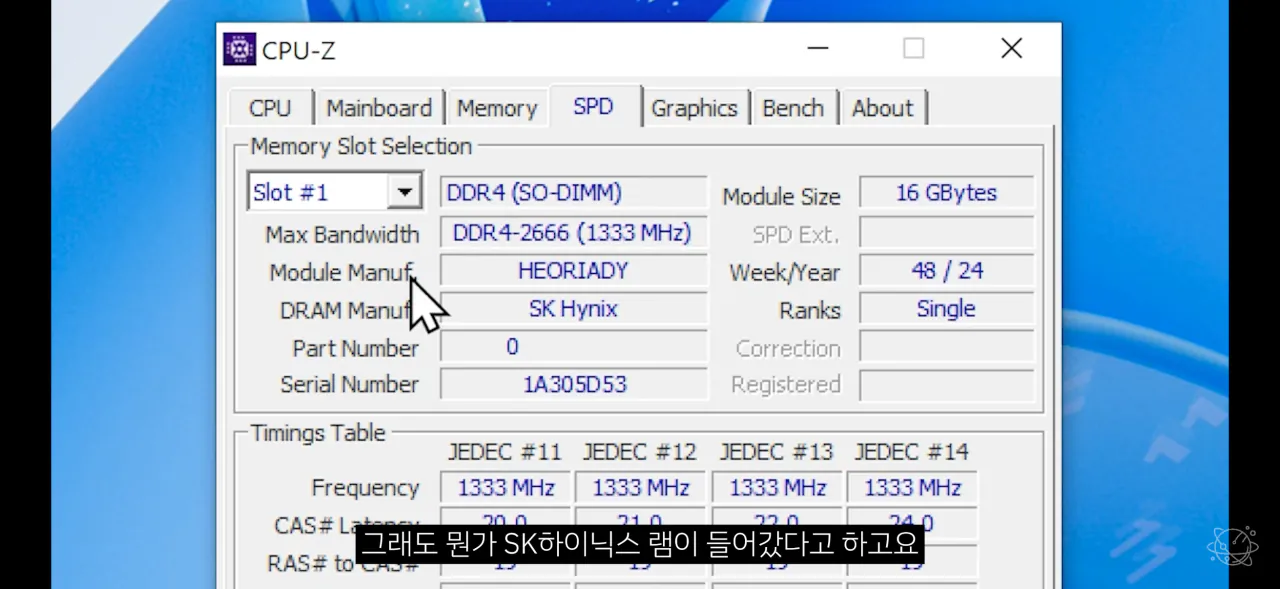
Task: Click the Max Bandwidth DDR4-2666 field
Action: tap(573, 233)
